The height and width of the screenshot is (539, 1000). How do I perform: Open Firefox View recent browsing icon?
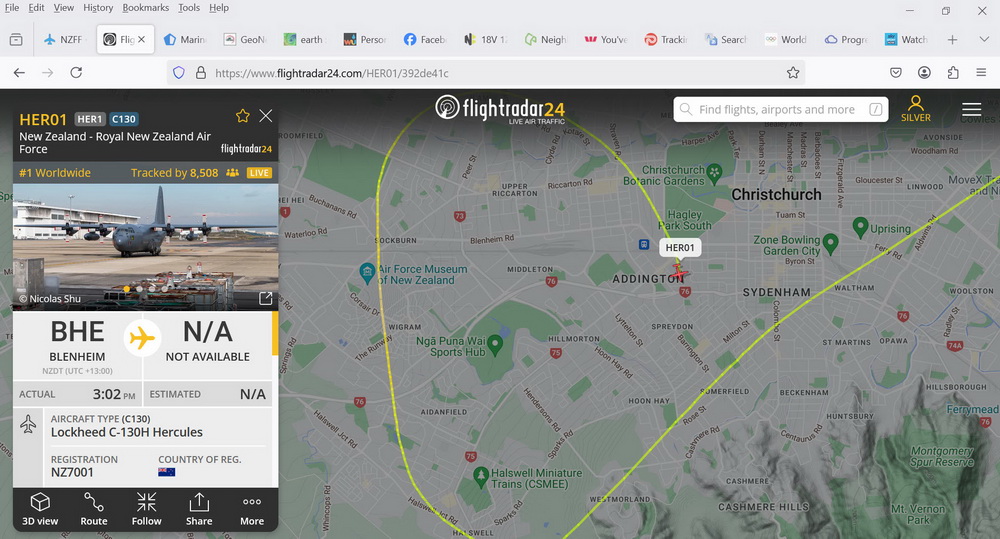pyautogui.click(x=16, y=40)
